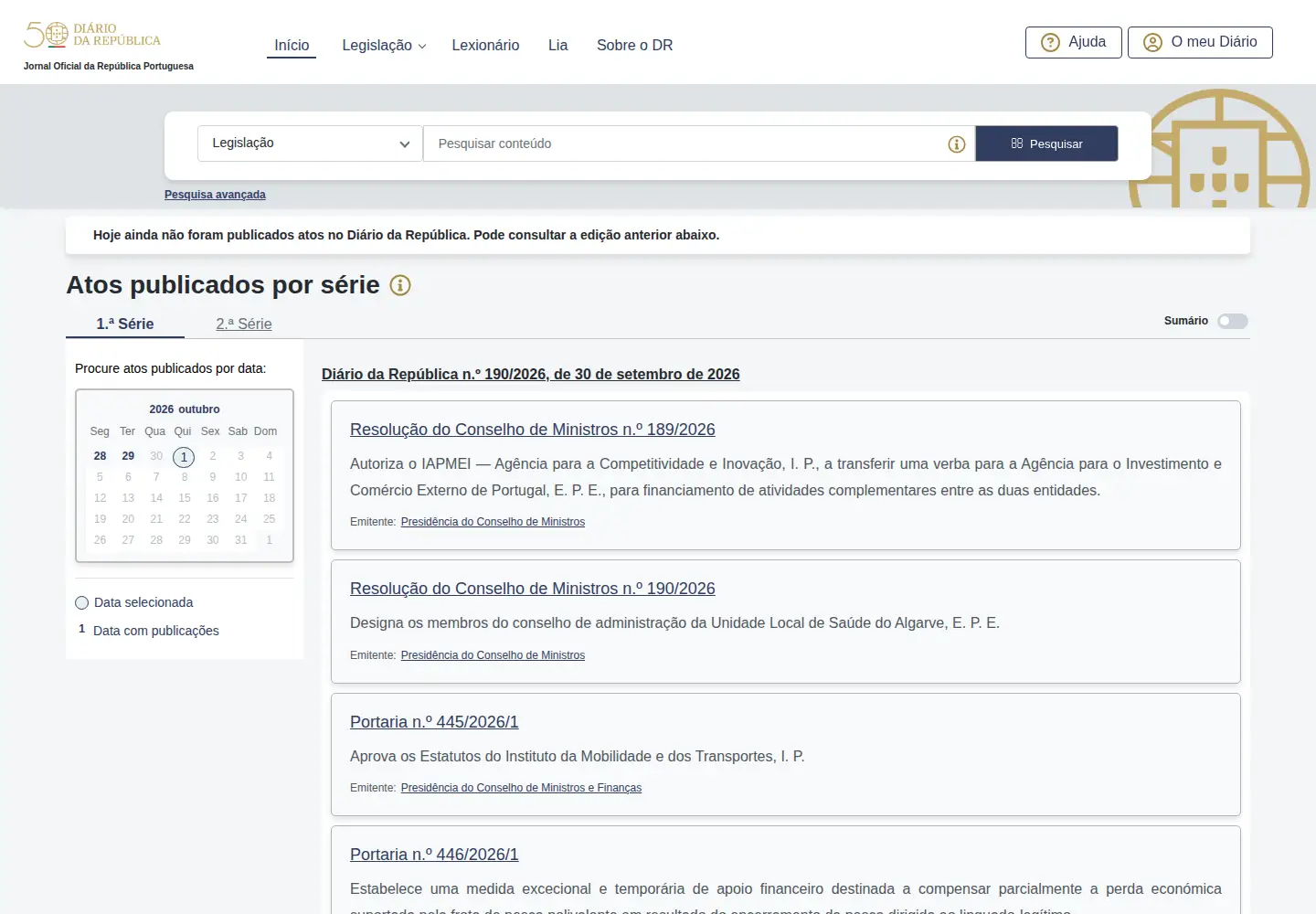Open the Pesquisa avançada link
This screenshot has width=1316, height=914.
[x=215, y=195]
